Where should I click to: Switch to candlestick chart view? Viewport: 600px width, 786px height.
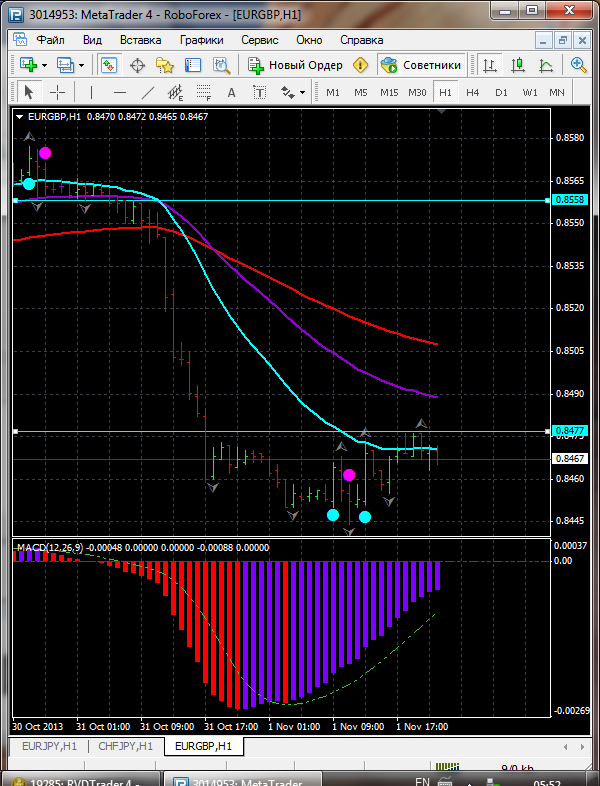[x=517, y=65]
